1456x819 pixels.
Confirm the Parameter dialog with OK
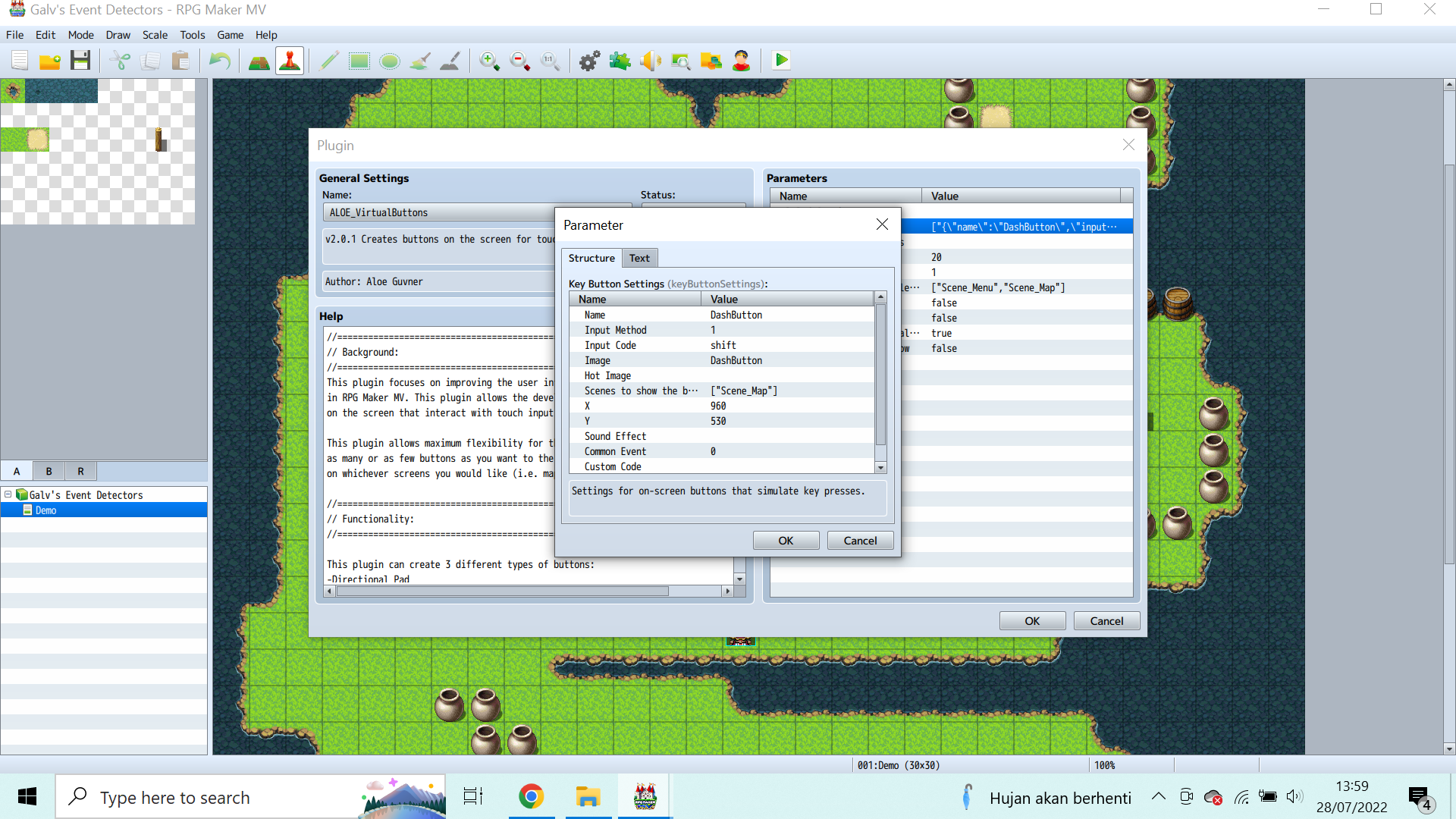786,541
